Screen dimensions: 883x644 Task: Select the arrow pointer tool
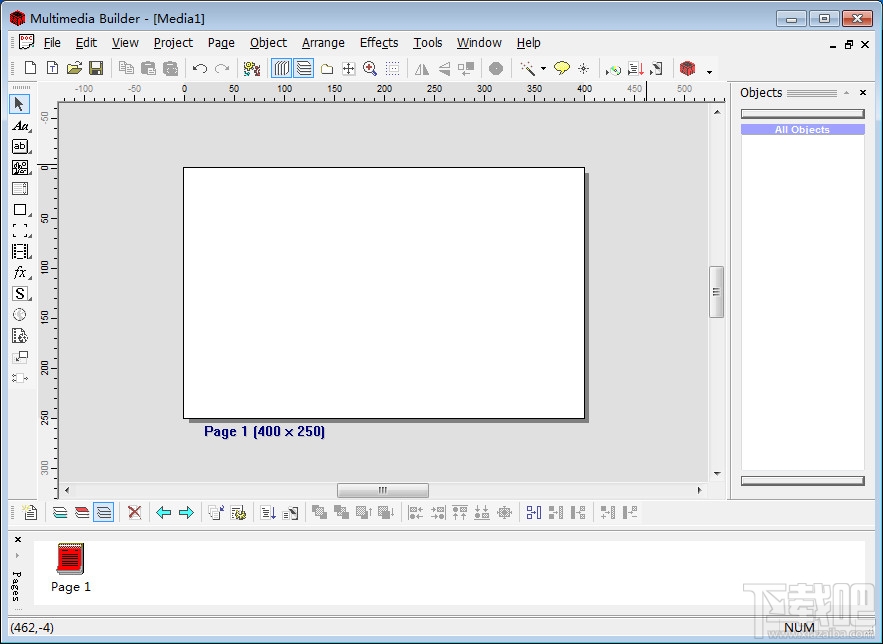click(x=20, y=104)
